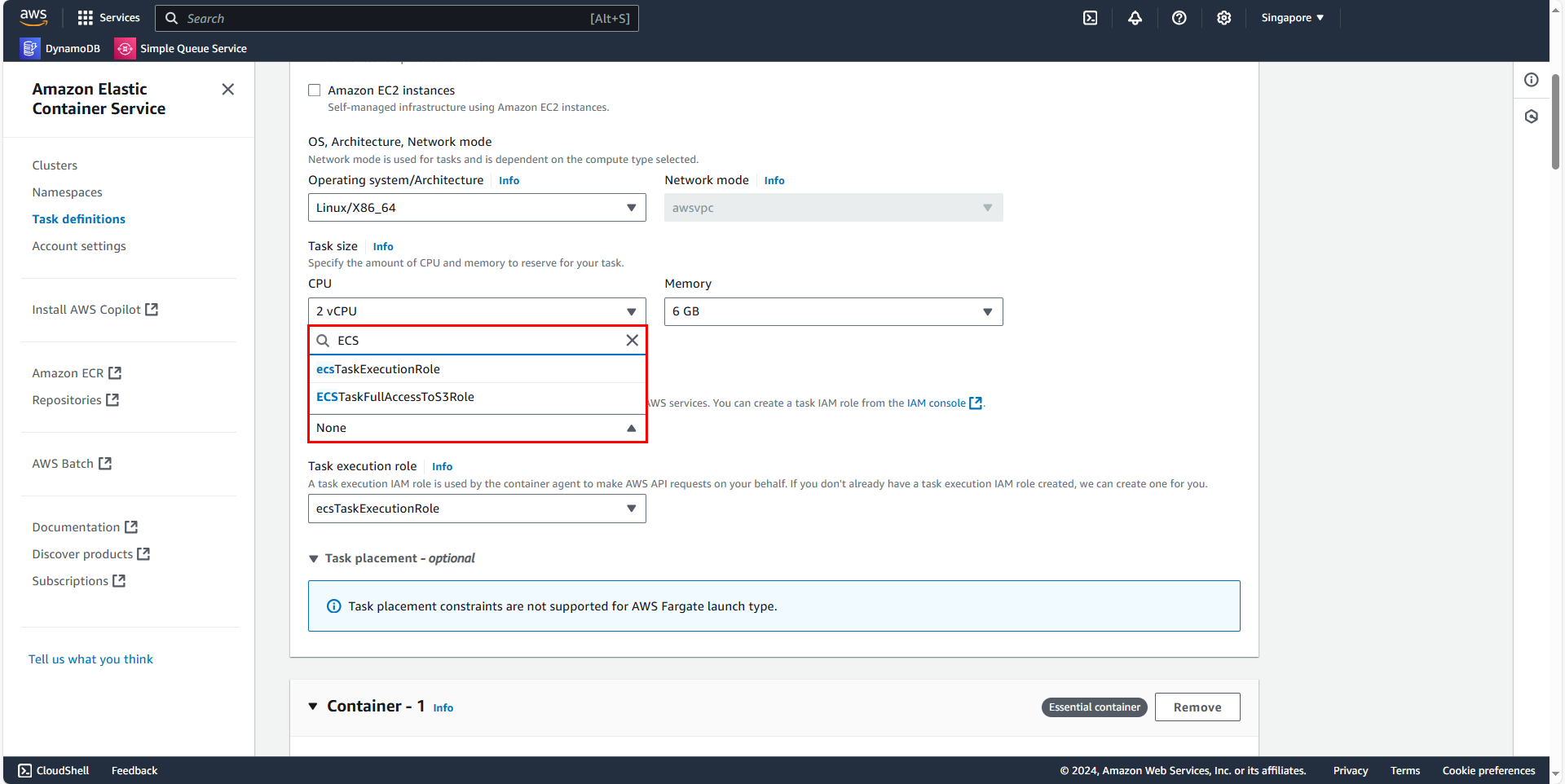The image size is (1565, 784).
Task: Tick the Amazon EC2 instances checkbox
Action: point(315,90)
